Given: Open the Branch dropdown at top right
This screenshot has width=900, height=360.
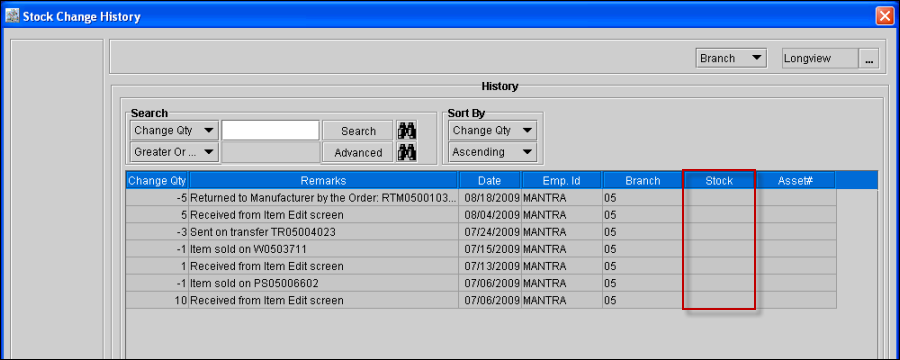Looking at the screenshot, I should coord(732,58).
